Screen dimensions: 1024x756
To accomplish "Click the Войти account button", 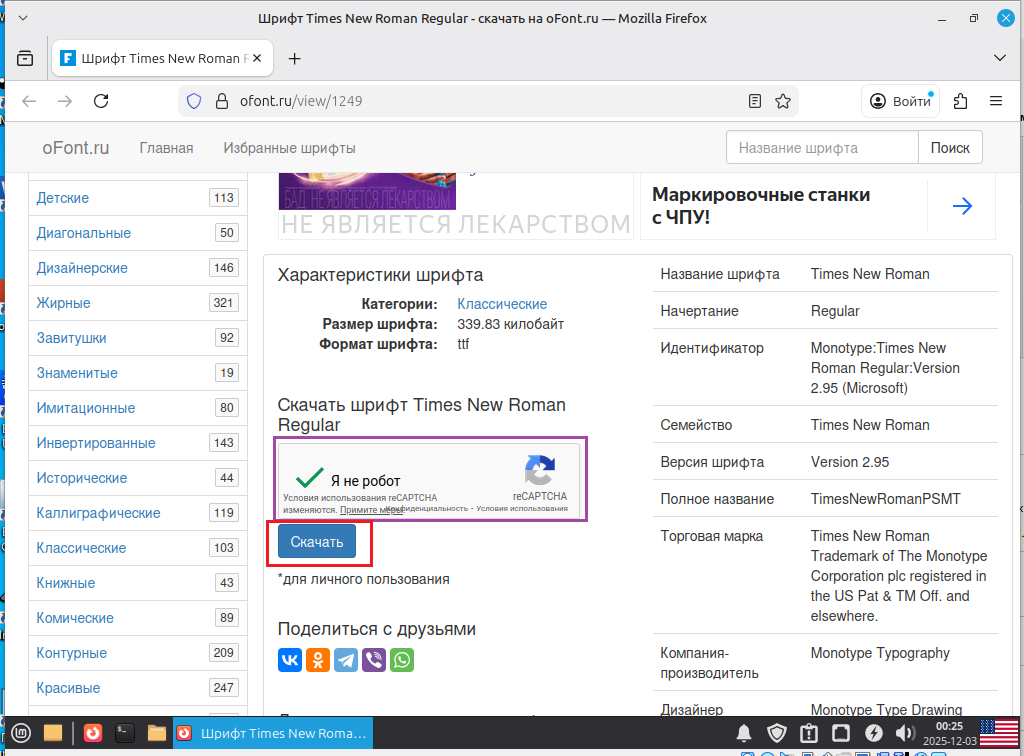I will coord(901,101).
